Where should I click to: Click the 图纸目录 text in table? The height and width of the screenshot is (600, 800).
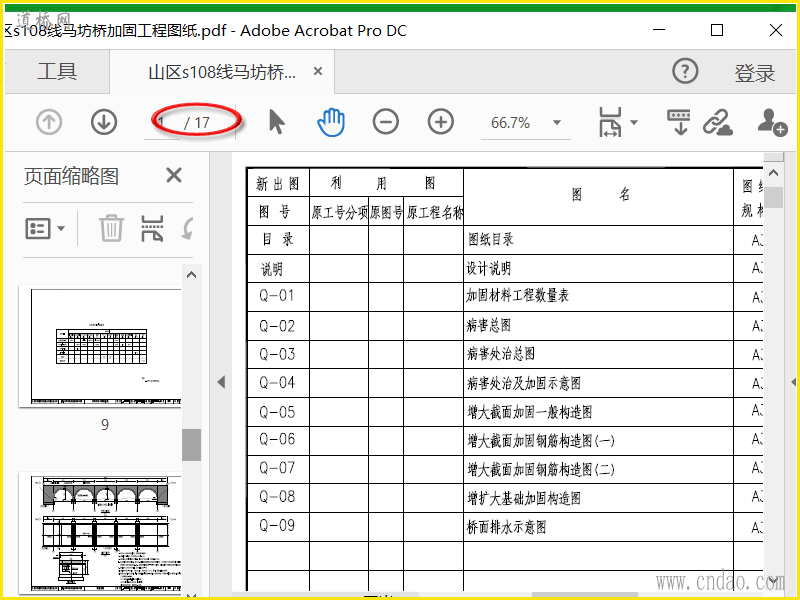(x=490, y=239)
